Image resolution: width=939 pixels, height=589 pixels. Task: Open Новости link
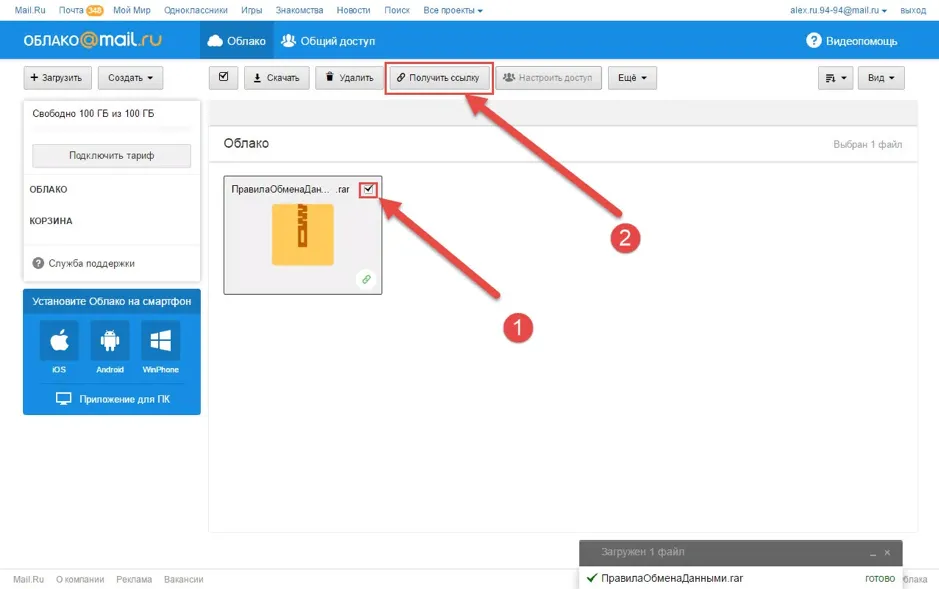[x=353, y=10]
